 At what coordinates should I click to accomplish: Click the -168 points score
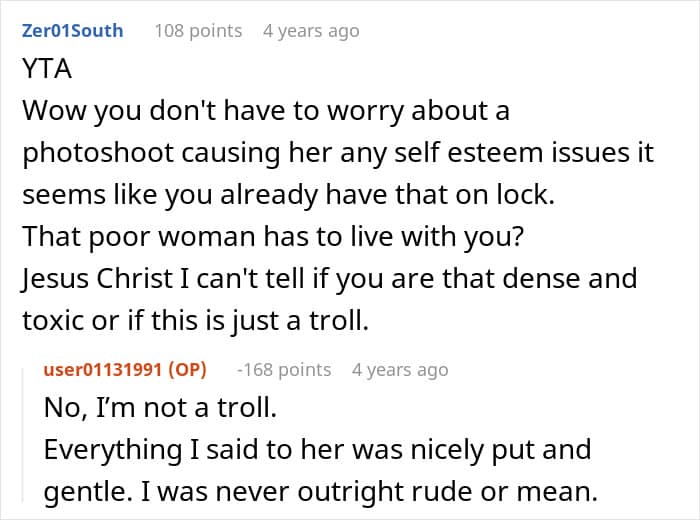tap(284, 370)
